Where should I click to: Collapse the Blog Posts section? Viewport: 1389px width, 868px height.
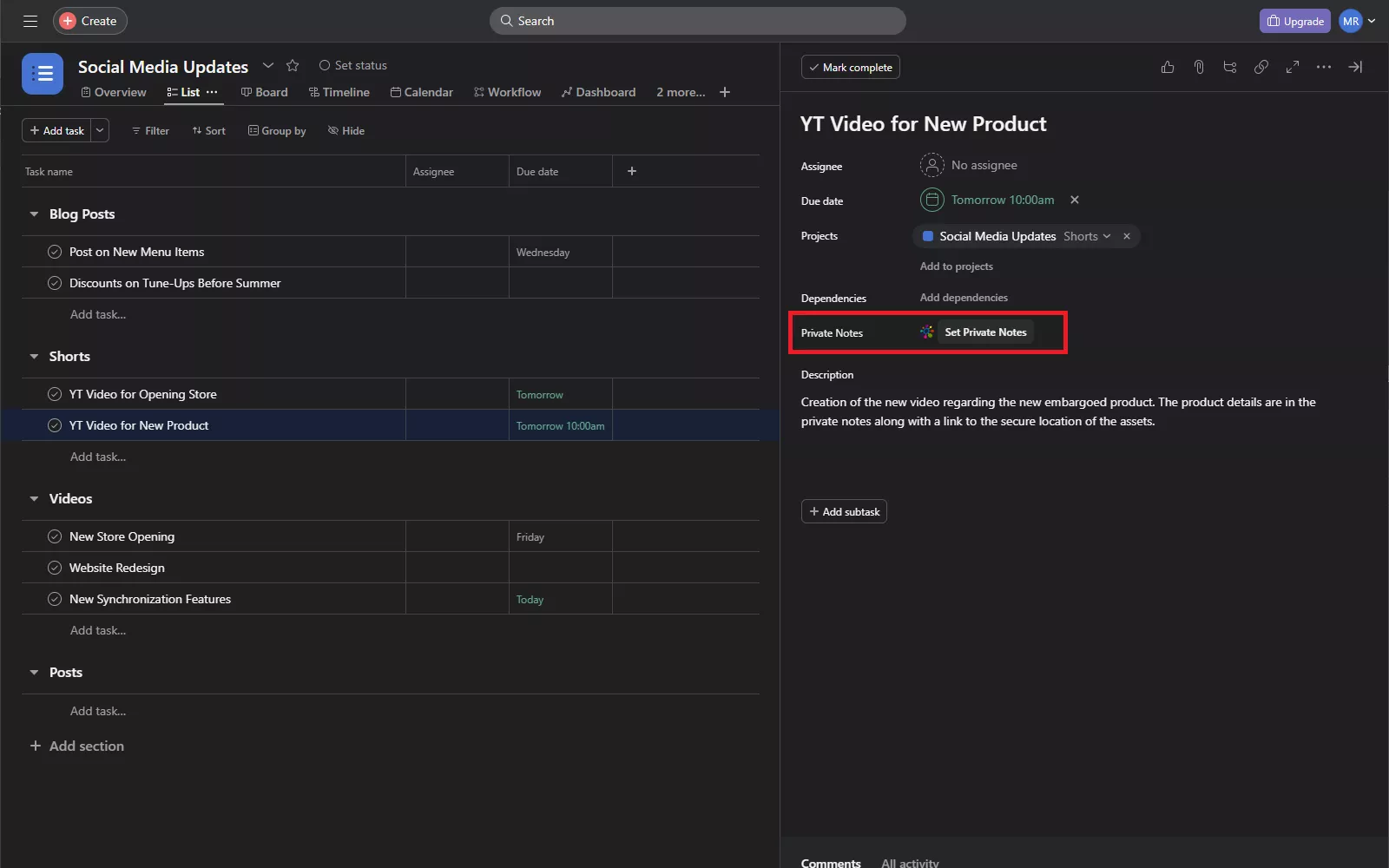pos(34,214)
